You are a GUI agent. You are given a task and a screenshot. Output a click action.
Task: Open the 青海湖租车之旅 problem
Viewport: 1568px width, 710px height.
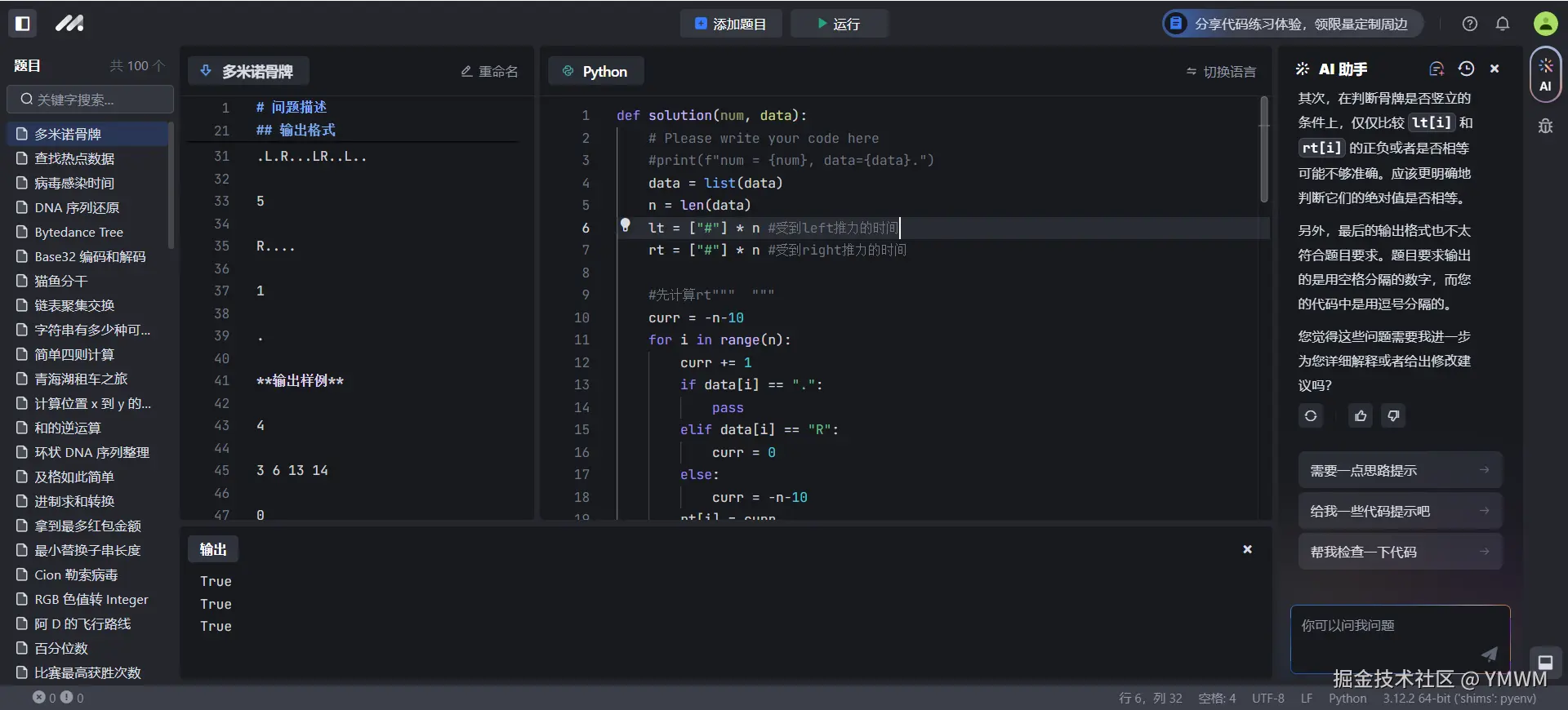pyautogui.click(x=87, y=379)
